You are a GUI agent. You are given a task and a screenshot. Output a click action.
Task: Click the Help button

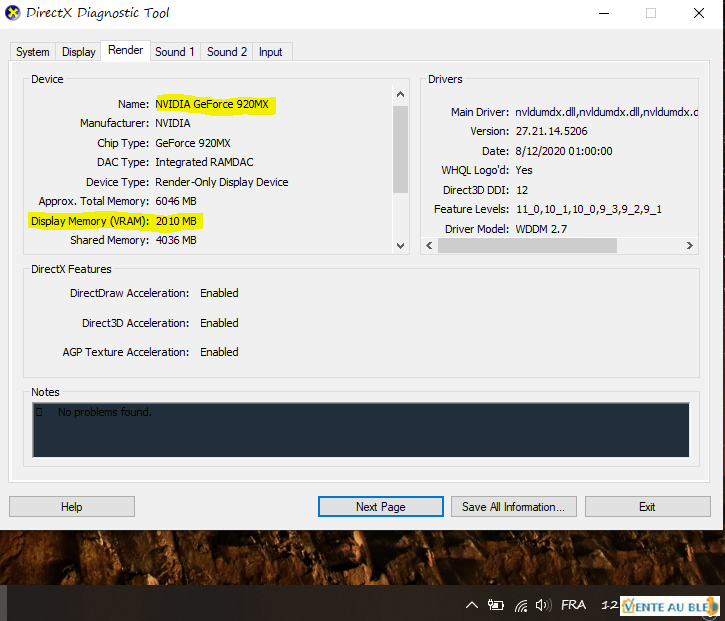pyautogui.click(x=72, y=507)
